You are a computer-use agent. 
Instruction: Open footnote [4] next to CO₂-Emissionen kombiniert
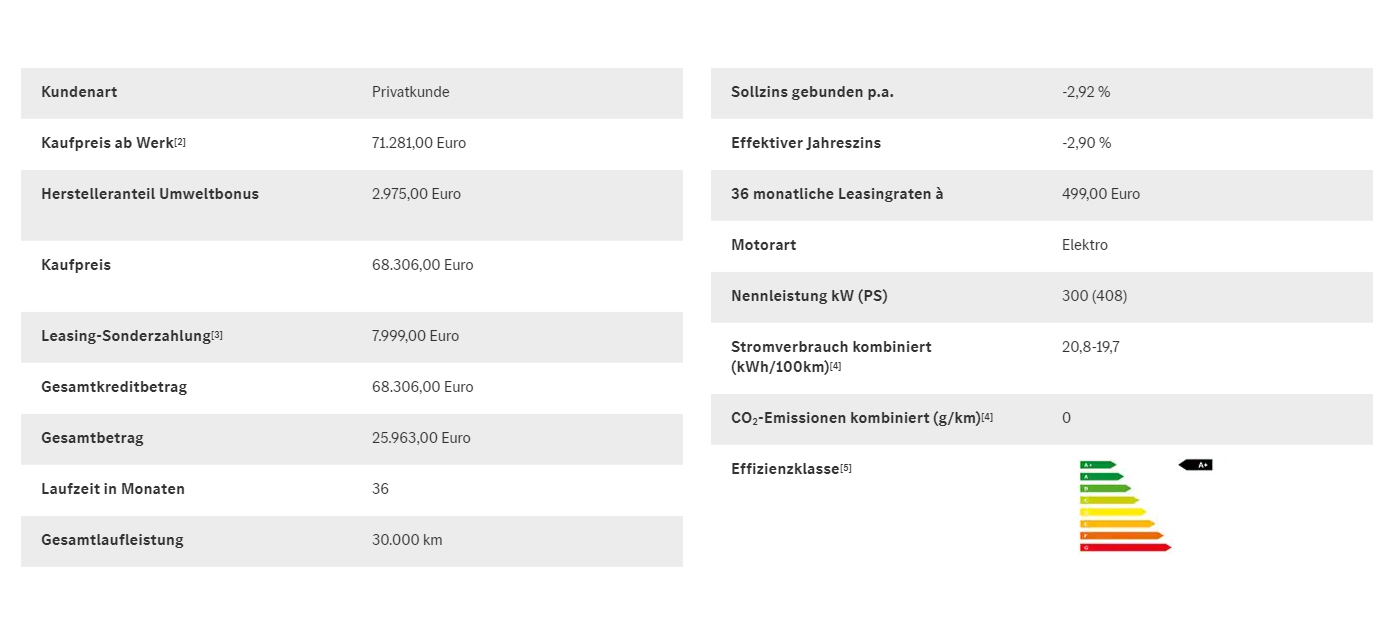pos(987,417)
